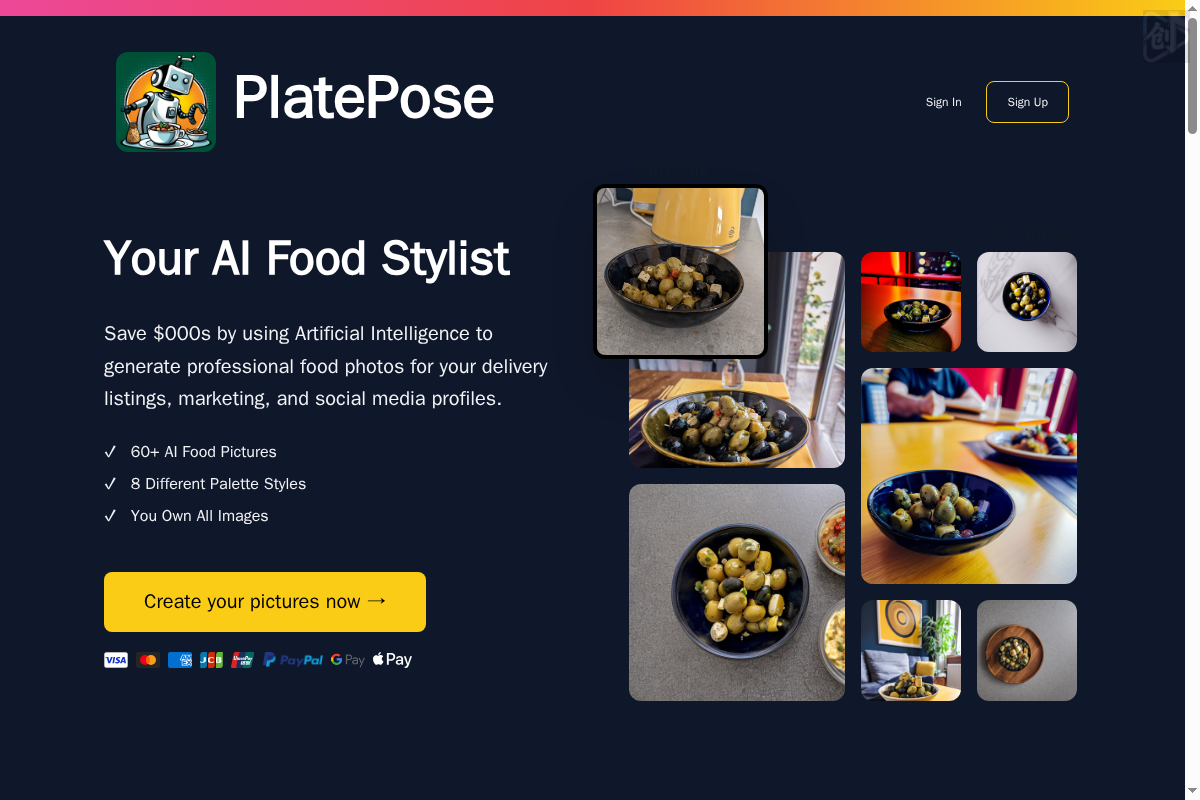The height and width of the screenshot is (800, 1200).
Task: Click the PayPal logo icon
Action: pos(293,660)
